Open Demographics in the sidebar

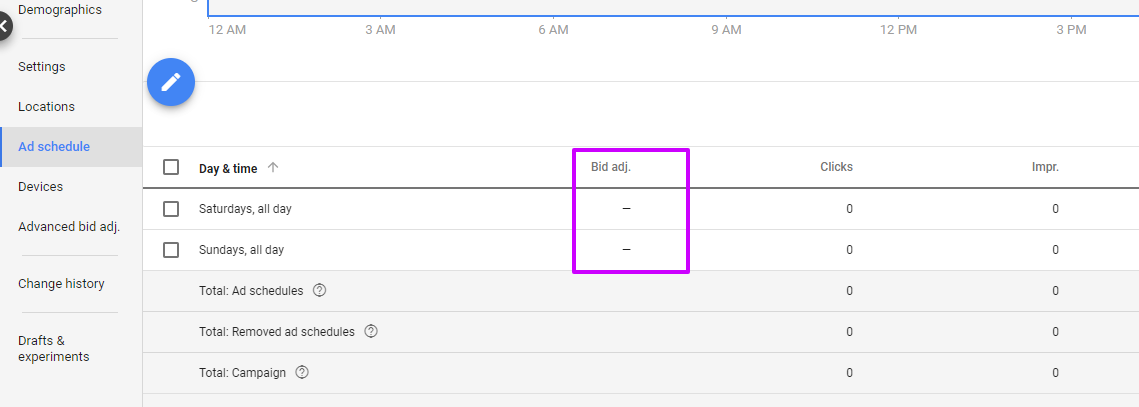[x=60, y=10]
